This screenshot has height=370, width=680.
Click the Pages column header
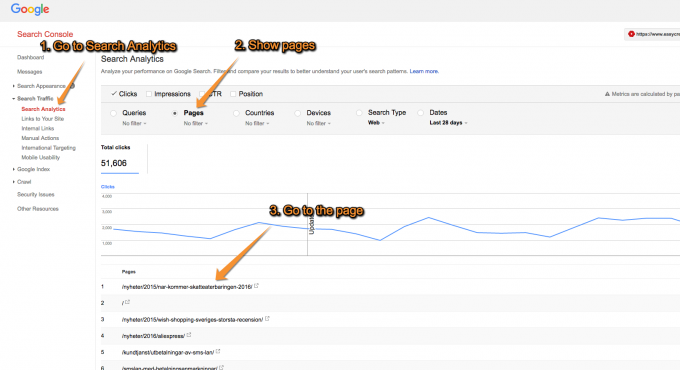tap(128, 272)
